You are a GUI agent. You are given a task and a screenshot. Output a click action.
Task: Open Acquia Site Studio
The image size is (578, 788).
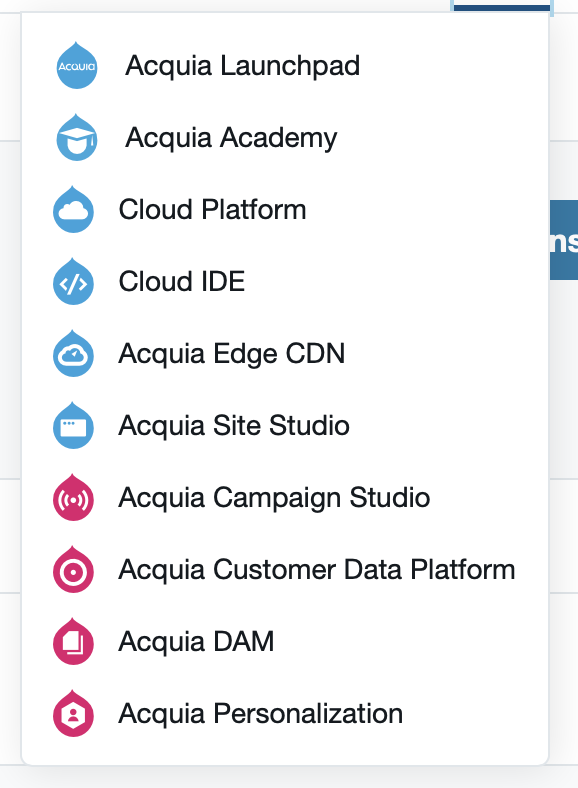tap(234, 426)
